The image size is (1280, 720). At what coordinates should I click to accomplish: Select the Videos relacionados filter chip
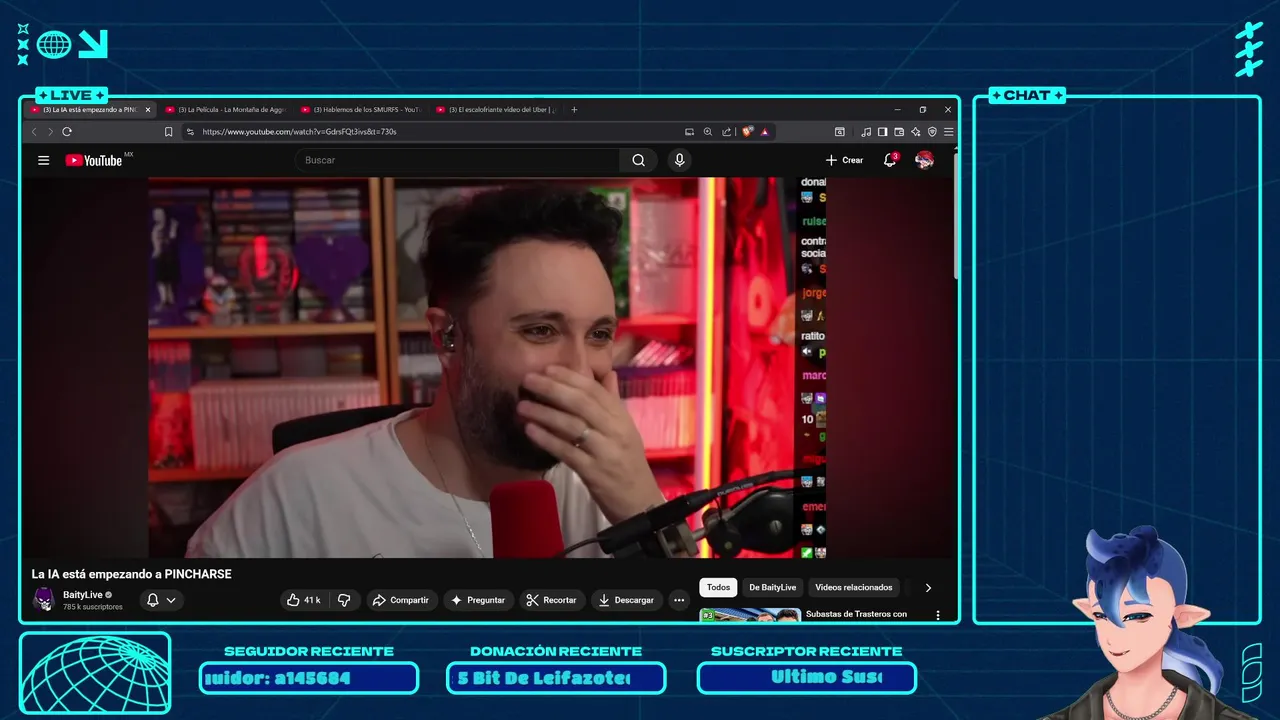853,588
